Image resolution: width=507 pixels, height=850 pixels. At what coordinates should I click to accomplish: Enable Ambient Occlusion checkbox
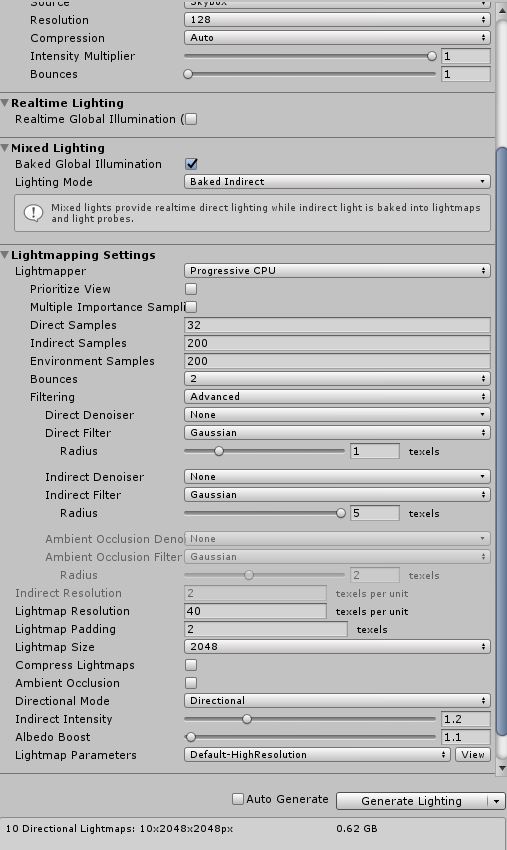(191, 683)
